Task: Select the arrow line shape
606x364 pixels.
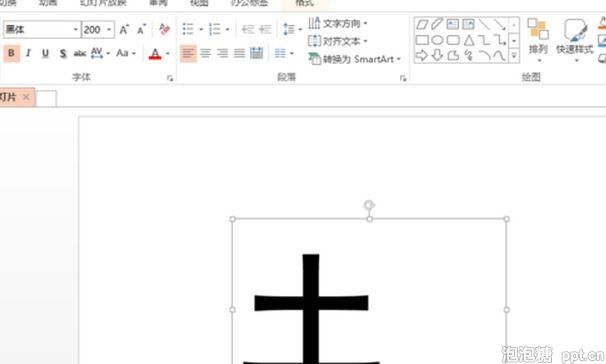Action: 500,25
